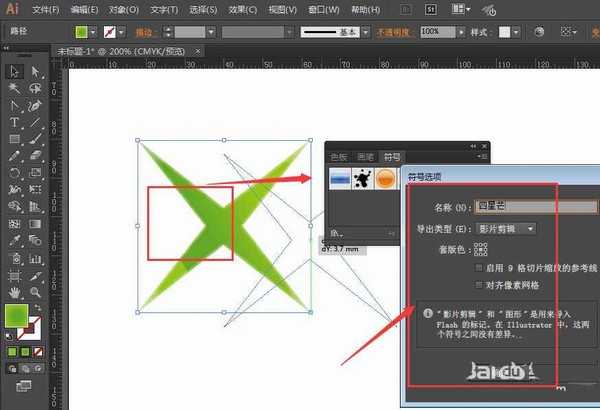This screenshot has height=410, width=600.
Task: Open the export type 影片剪辑 dropdown
Action: (506, 228)
